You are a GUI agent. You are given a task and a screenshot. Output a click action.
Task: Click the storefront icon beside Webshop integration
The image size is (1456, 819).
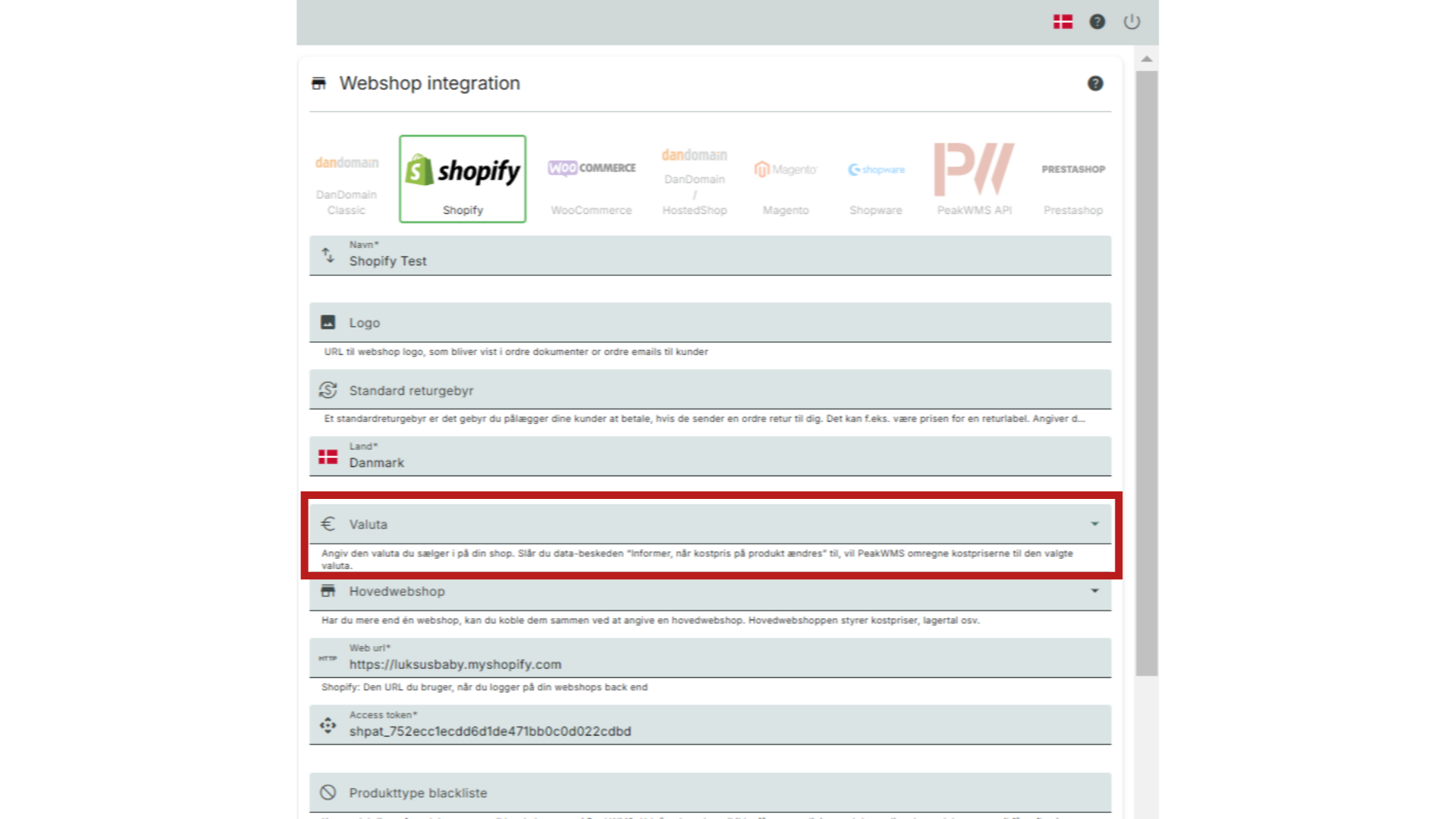pyautogui.click(x=319, y=83)
